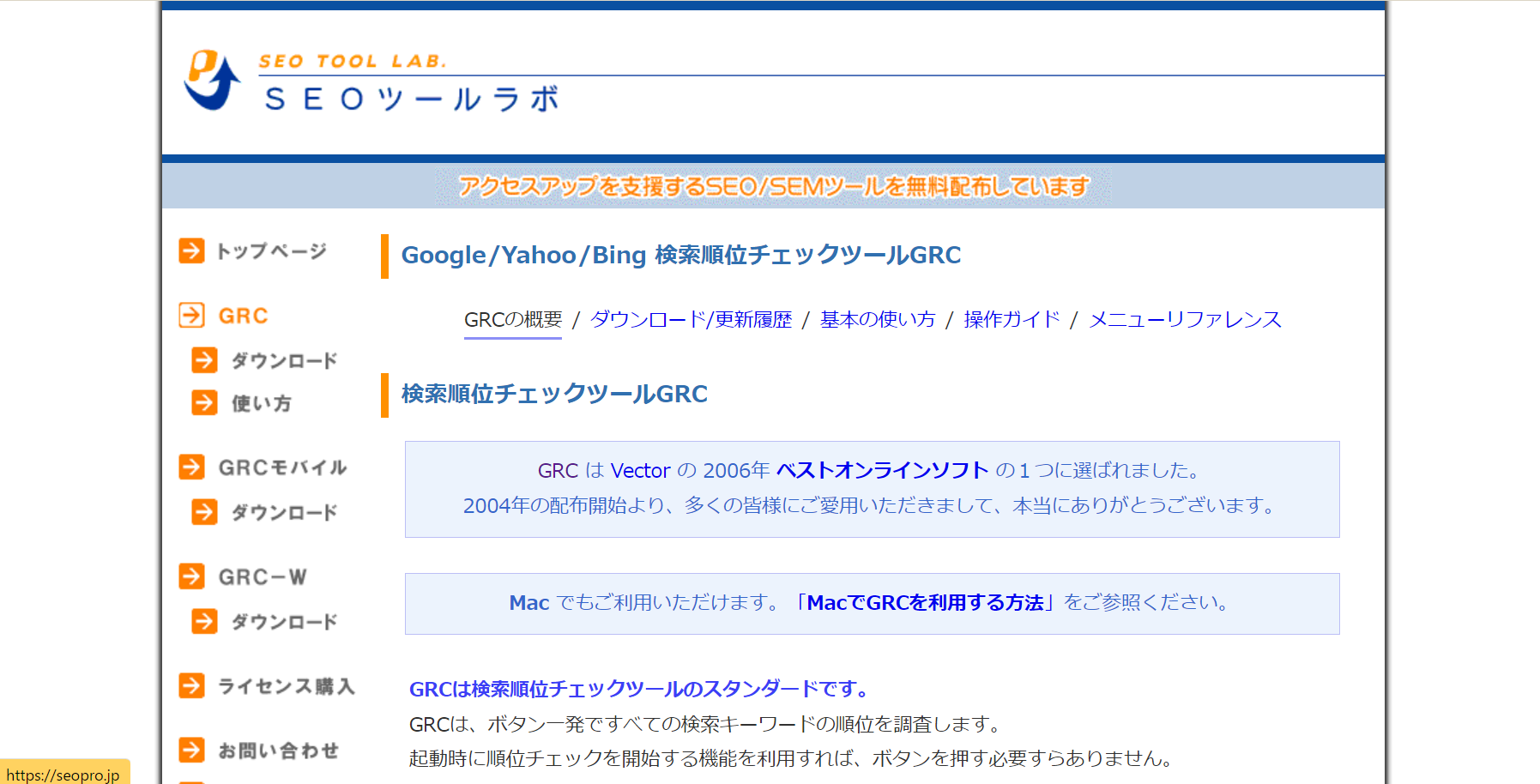The height and width of the screenshot is (784, 1540).
Task: Click the arrow icon beside ライセンス購入
Action: pos(191,685)
